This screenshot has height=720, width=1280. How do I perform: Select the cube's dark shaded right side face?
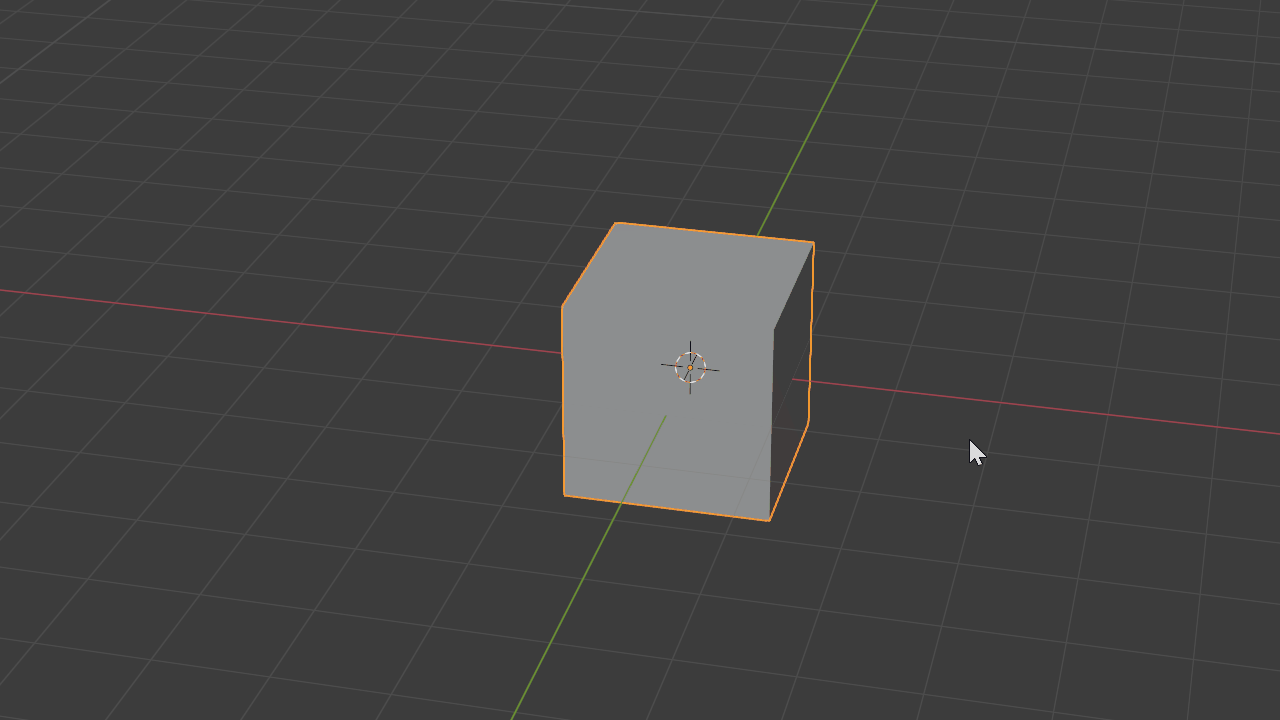pyautogui.click(x=790, y=400)
